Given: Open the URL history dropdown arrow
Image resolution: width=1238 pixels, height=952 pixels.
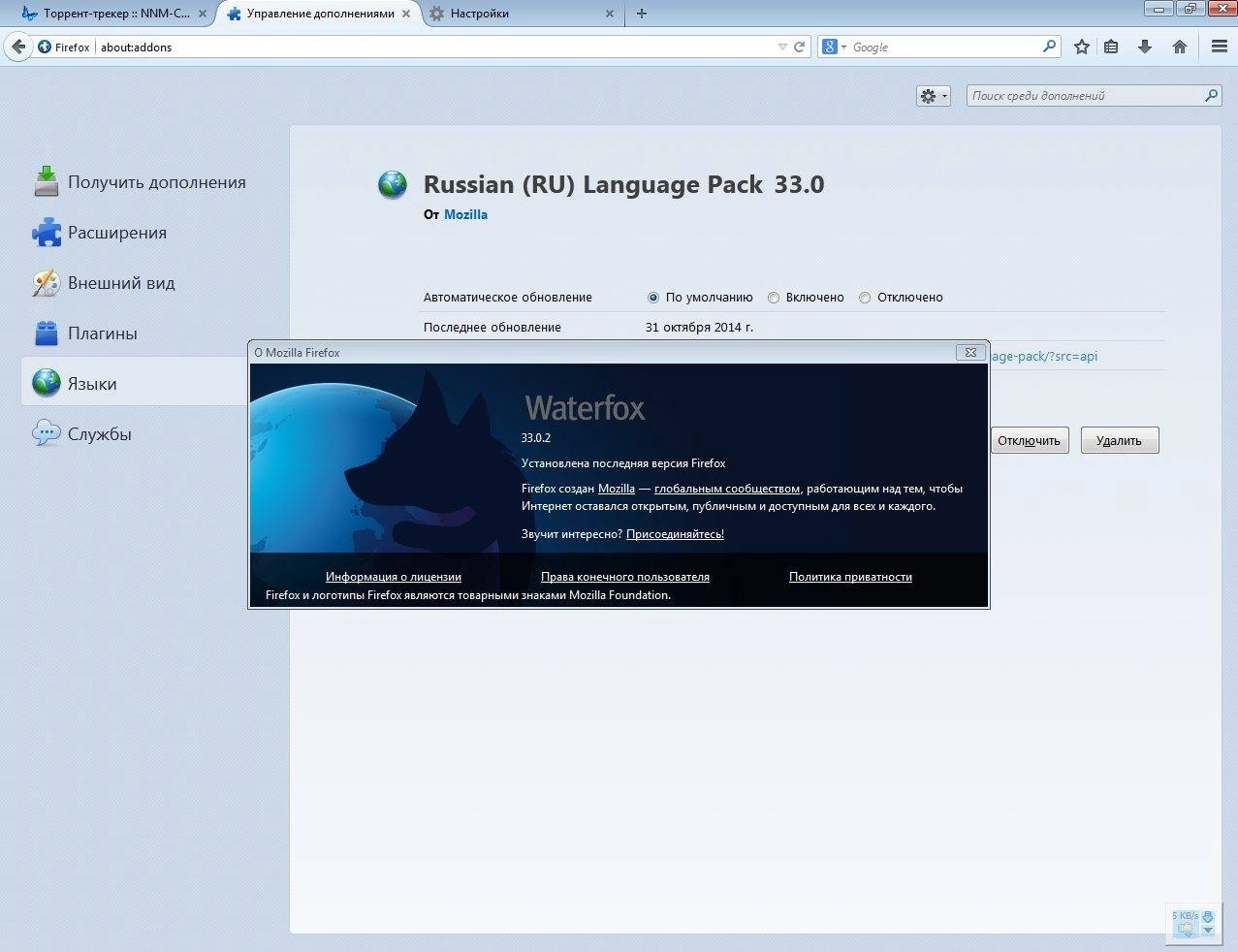Looking at the screenshot, I should click(782, 47).
